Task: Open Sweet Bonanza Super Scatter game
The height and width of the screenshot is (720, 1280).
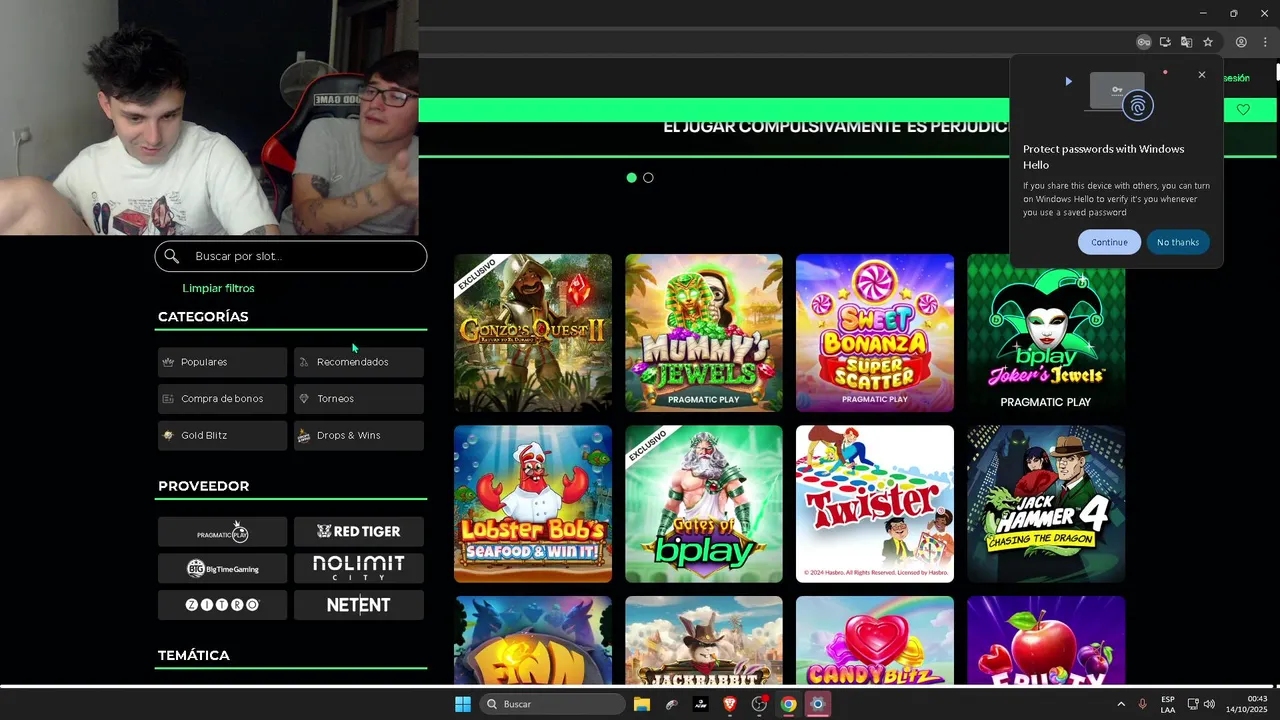Action: click(875, 333)
